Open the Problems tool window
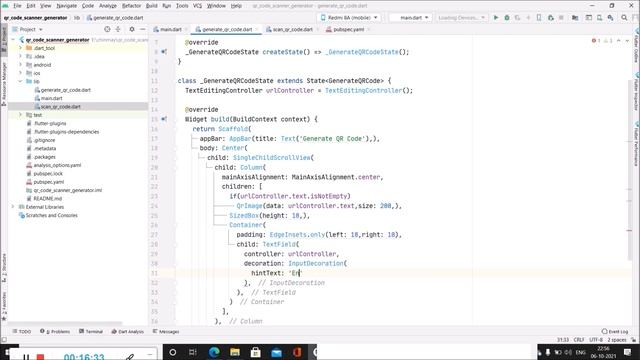The height and width of the screenshot is (360, 640). [x=55, y=331]
